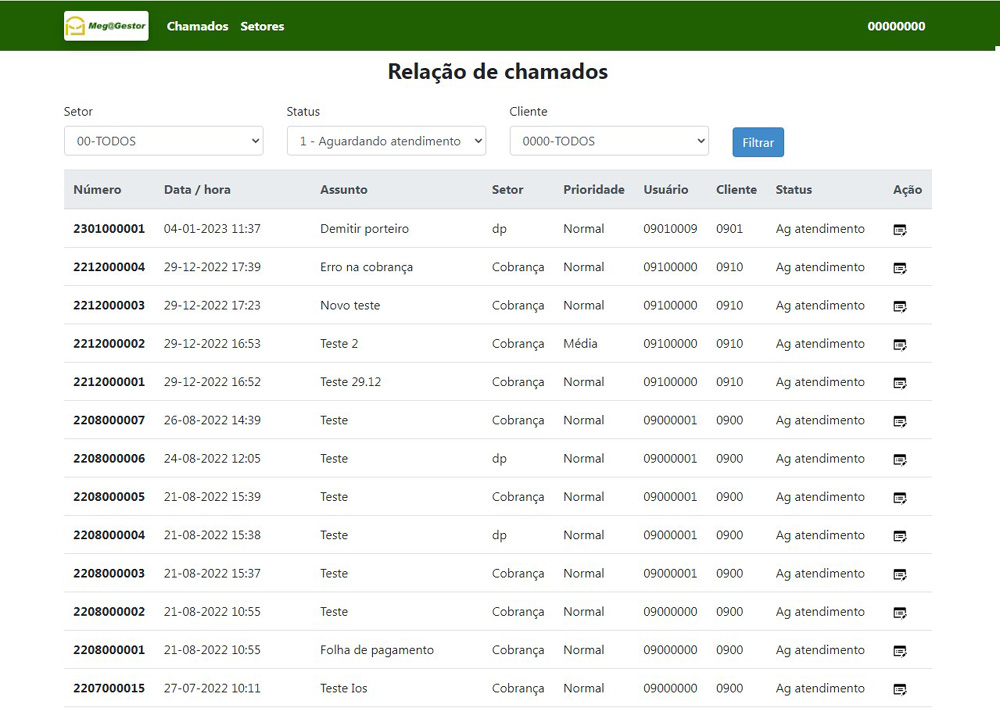Screen dimensions: 1000x708
Task: Open the action icon for Teste 29.12
Action: click(900, 382)
